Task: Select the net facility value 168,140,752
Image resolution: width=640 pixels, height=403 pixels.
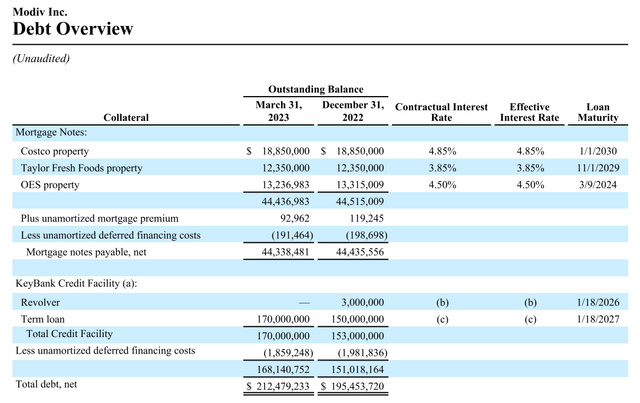Action: [283, 370]
